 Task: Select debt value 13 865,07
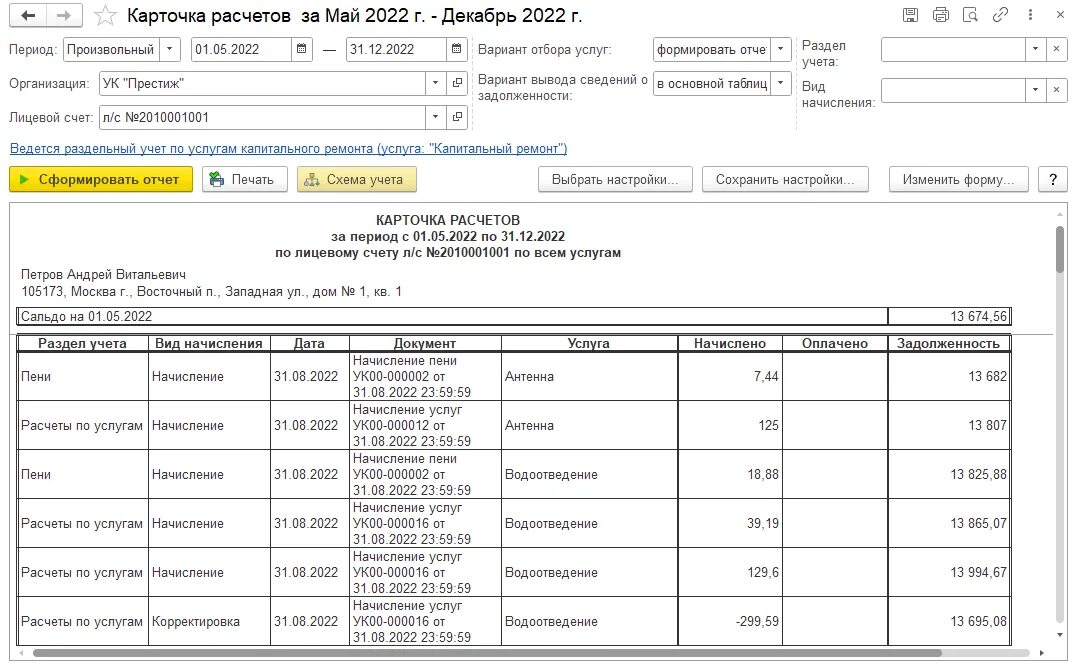pyautogui.click(x=949, y=523)
